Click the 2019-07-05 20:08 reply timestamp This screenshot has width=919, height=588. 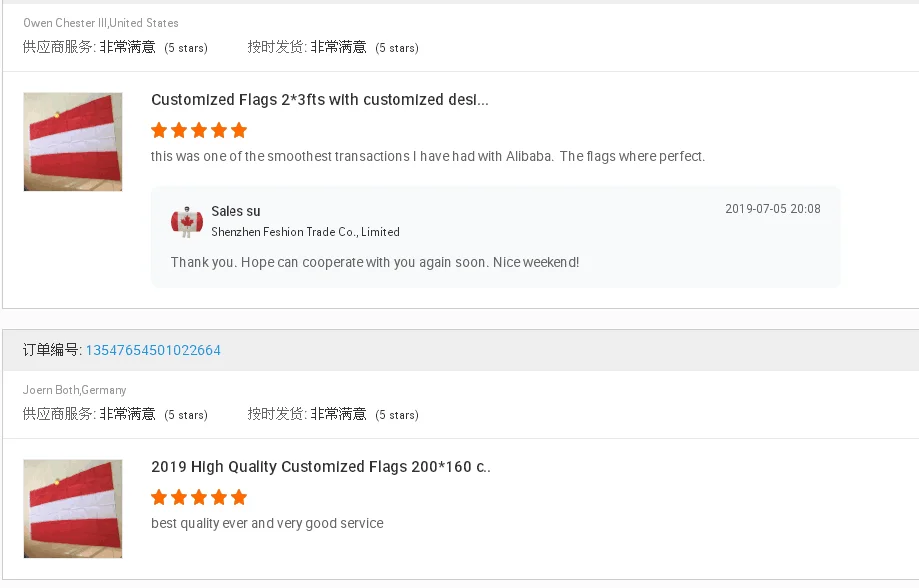(772, 209)
